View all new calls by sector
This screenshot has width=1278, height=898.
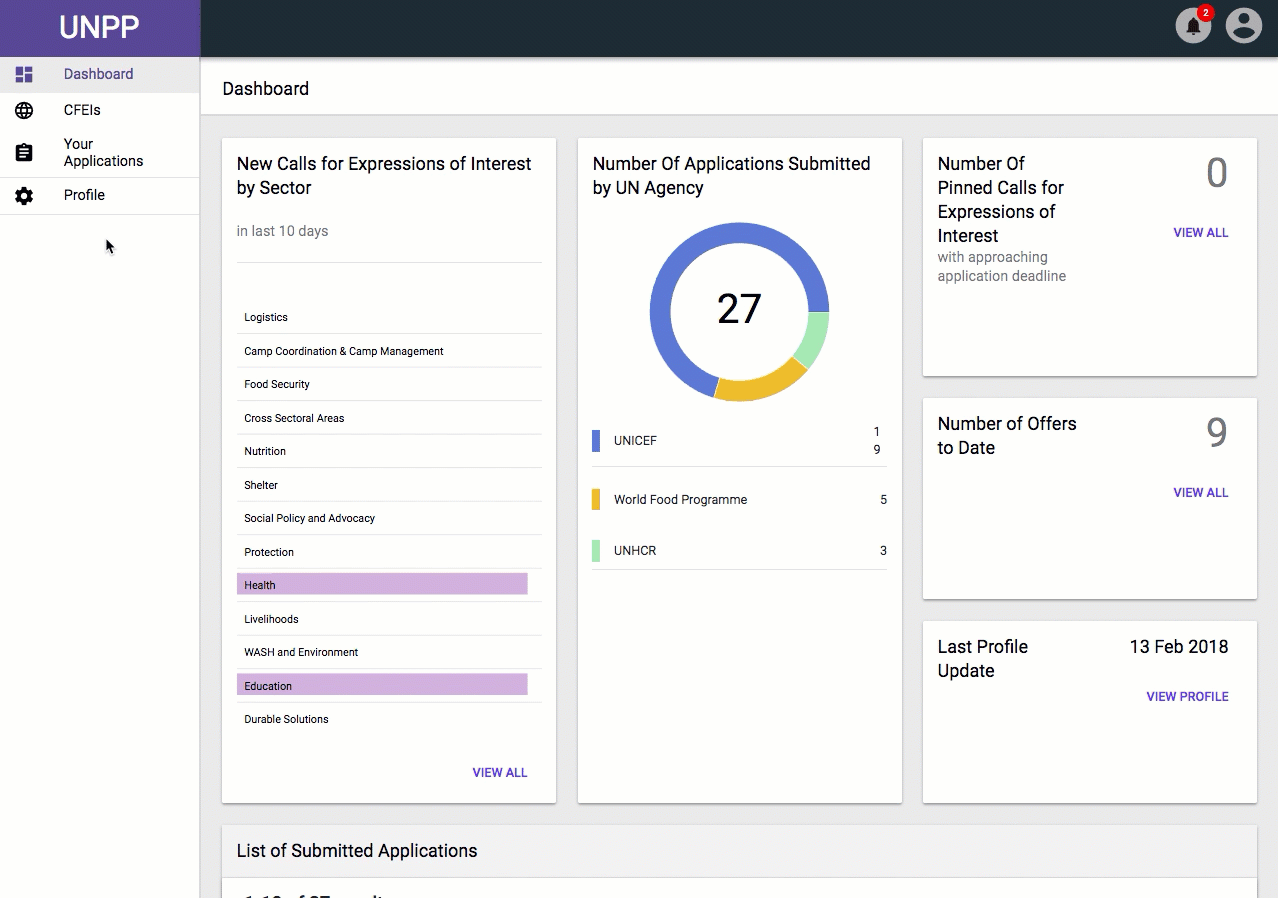tap(499, 772)
